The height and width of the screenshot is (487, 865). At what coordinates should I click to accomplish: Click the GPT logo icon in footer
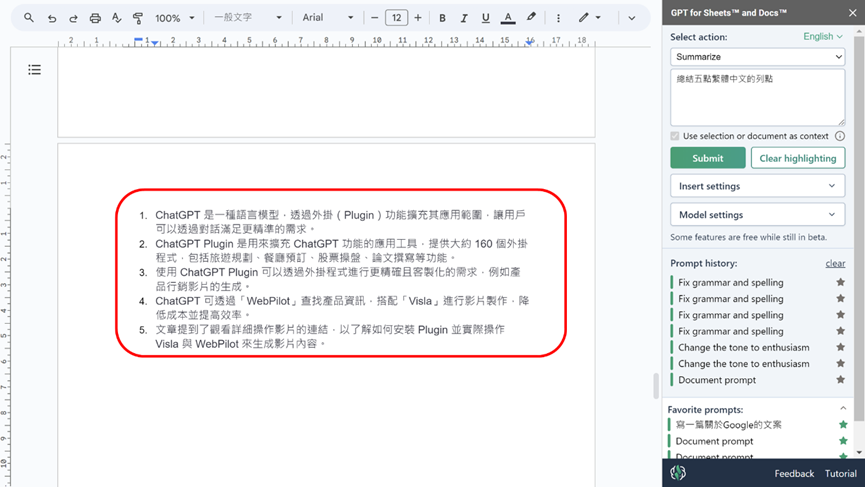[x=678, y=473]
